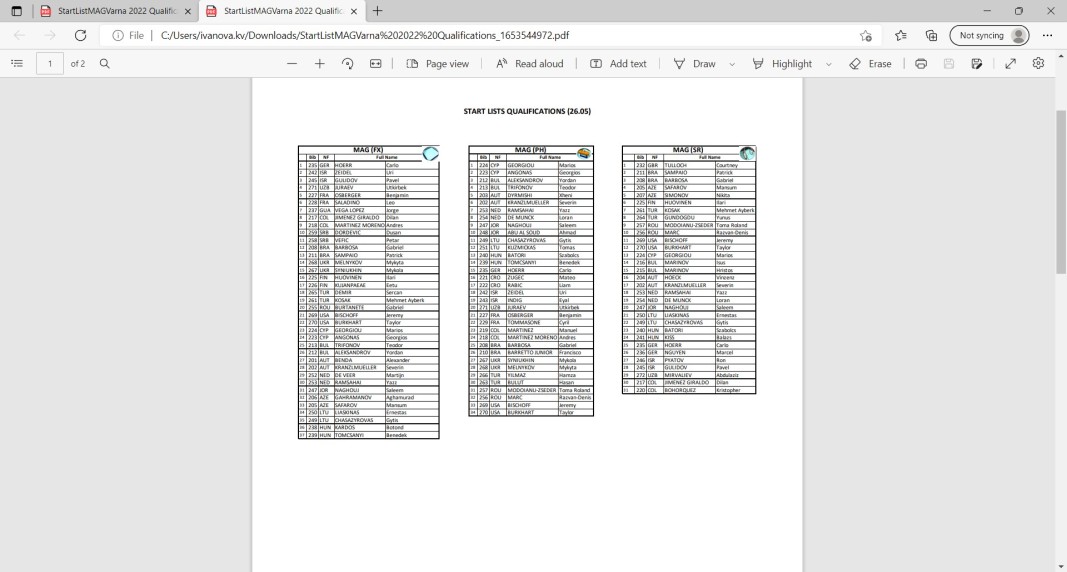Open the PDF table of contents sidebar
Screen dimensions: 1067x572
(16, 64)
